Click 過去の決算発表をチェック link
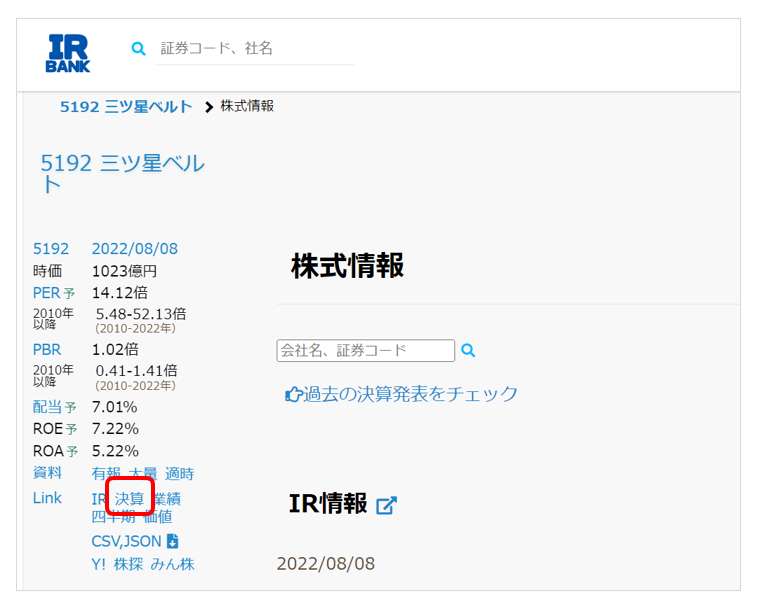The width and height of the screenshot is (757, 608). coord(410,395)
